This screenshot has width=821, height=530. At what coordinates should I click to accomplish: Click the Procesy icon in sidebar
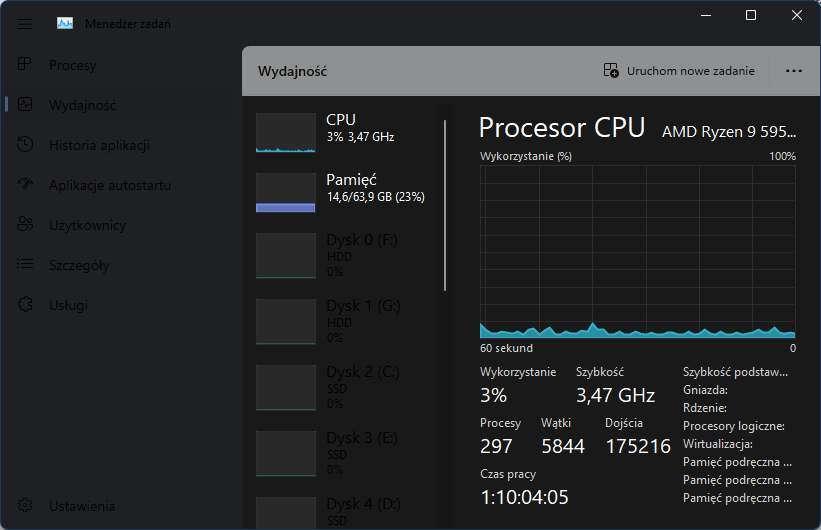pos(25,64)
